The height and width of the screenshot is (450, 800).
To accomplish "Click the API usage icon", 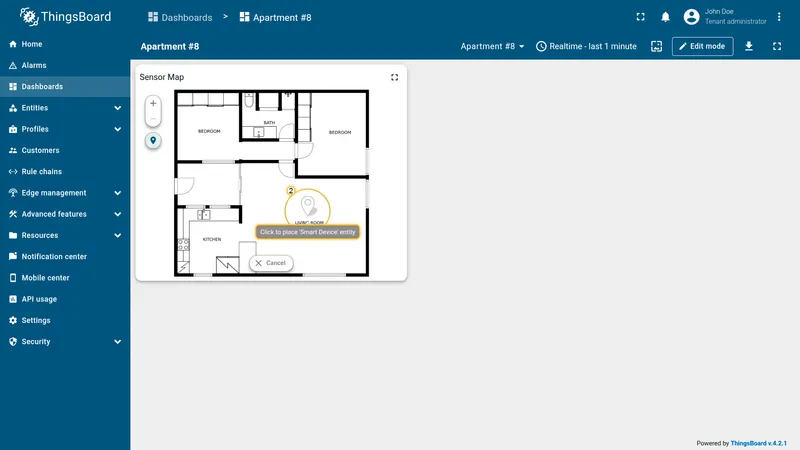I will 13,299.
